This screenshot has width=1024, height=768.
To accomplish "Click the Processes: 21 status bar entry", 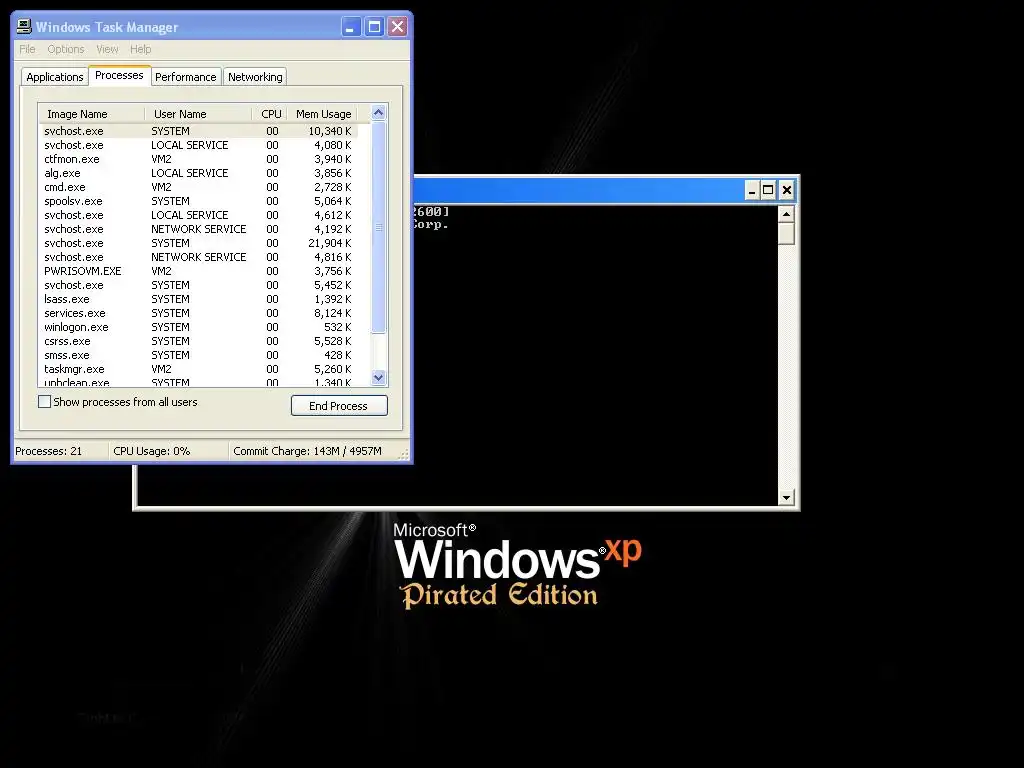I will pyautogui.click(x=60, y=451).
